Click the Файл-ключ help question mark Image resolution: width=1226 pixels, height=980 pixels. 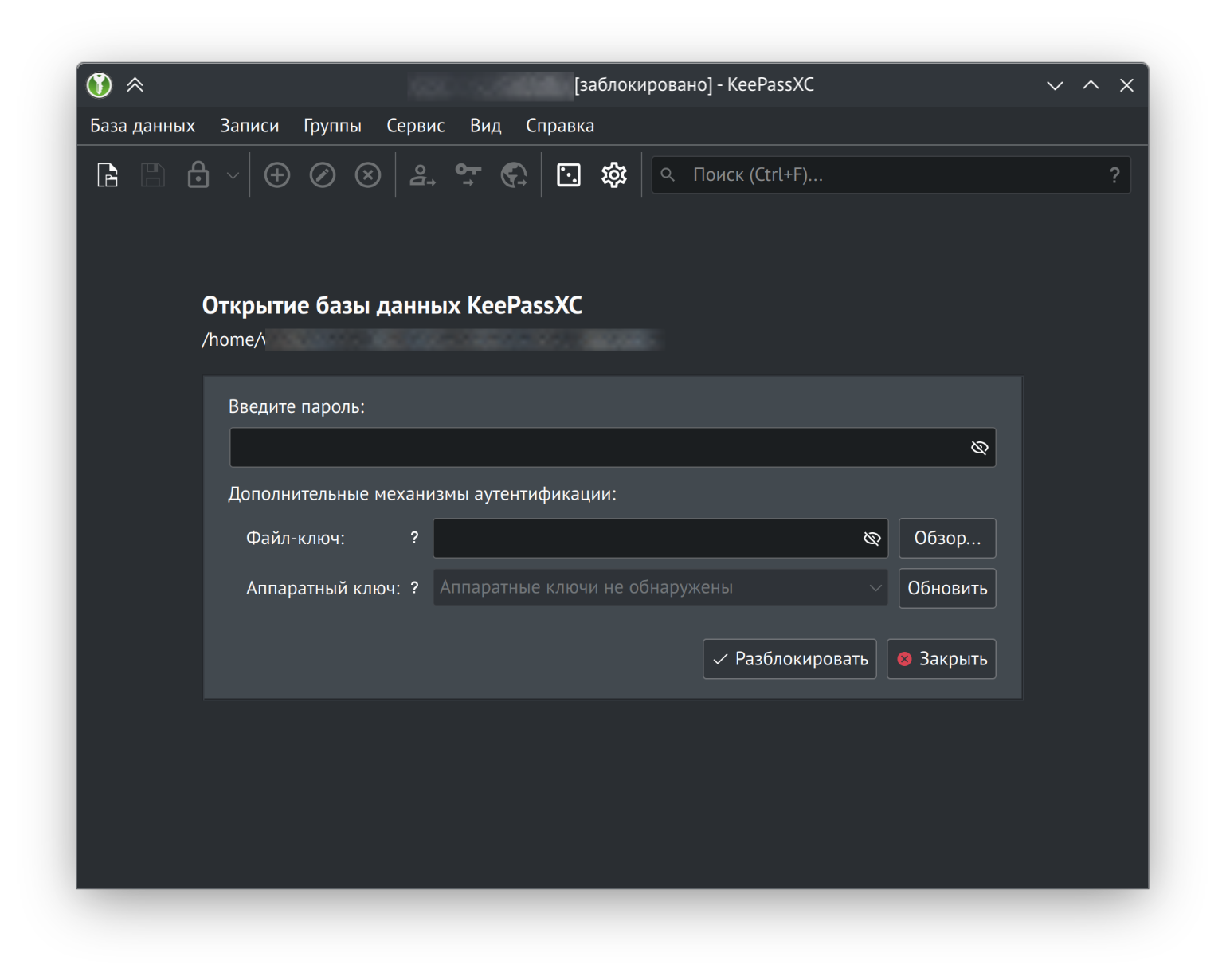(x=414, y=538)
